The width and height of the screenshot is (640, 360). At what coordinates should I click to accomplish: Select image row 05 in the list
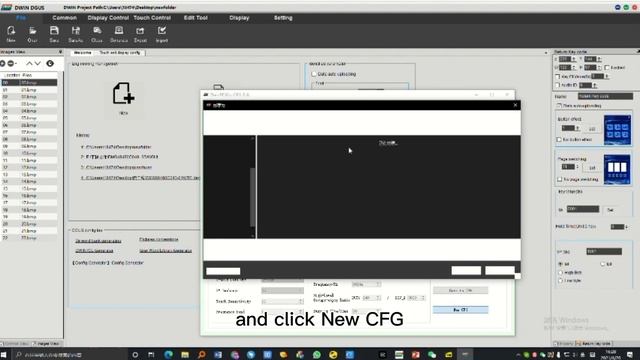tap(29, 118)
